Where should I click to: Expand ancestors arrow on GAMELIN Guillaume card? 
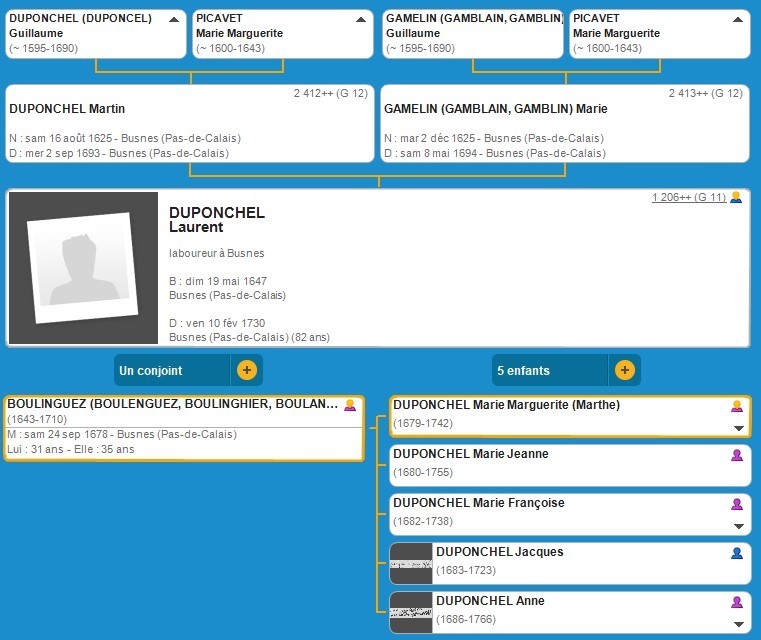pyautogui.click(x=550, y=19)
